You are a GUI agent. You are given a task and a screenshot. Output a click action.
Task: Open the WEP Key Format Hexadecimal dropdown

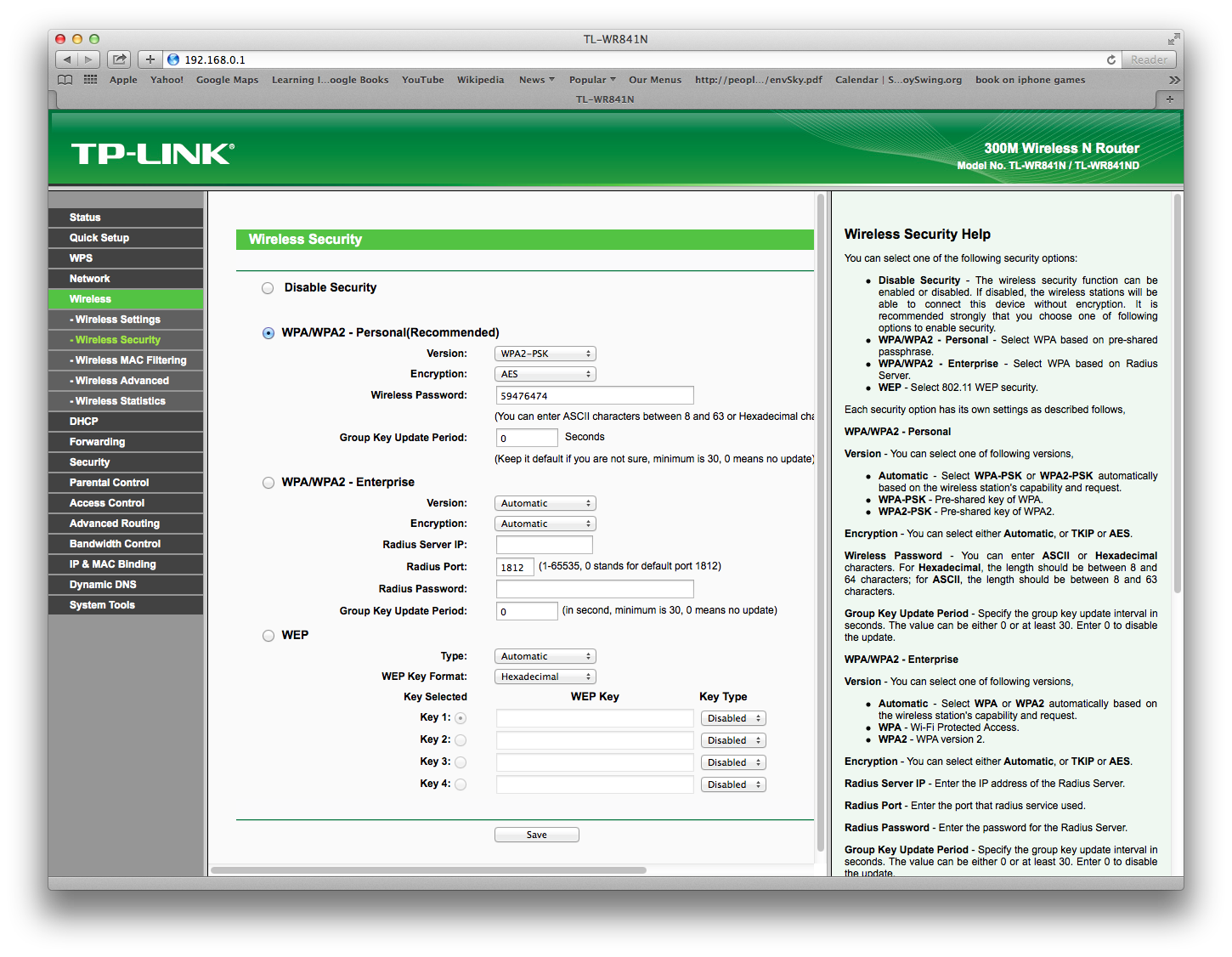click(545, 677)
